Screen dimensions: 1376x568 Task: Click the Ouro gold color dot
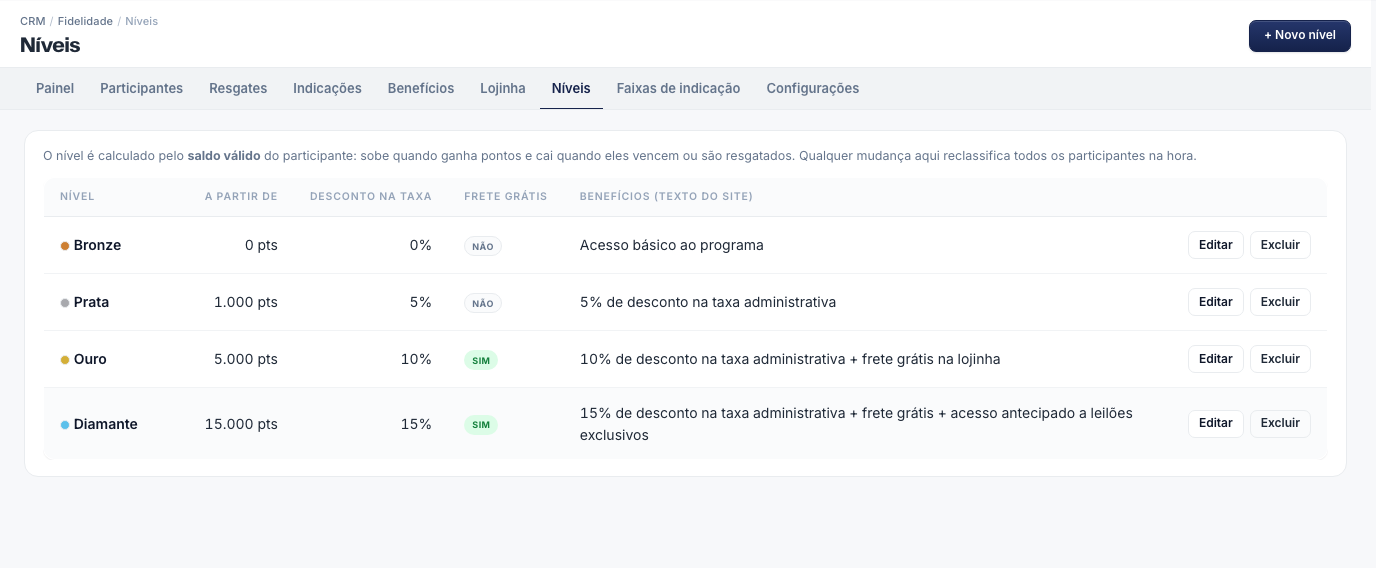pos(65,360)
